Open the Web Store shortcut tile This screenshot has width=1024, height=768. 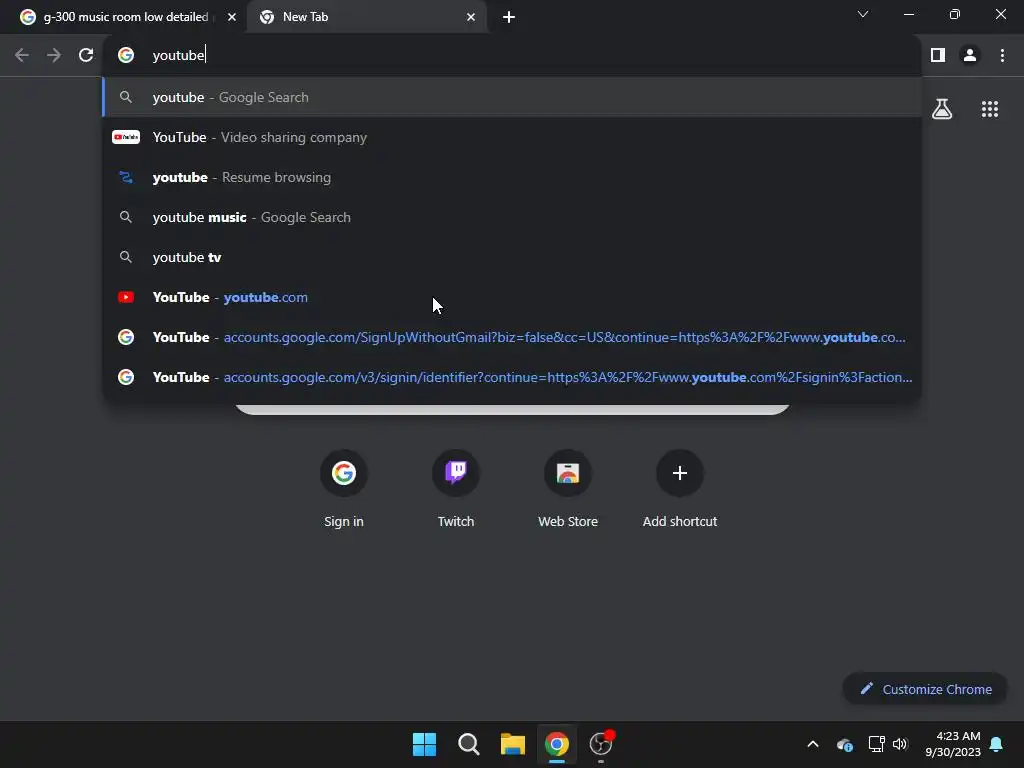[x=568, y=488]
